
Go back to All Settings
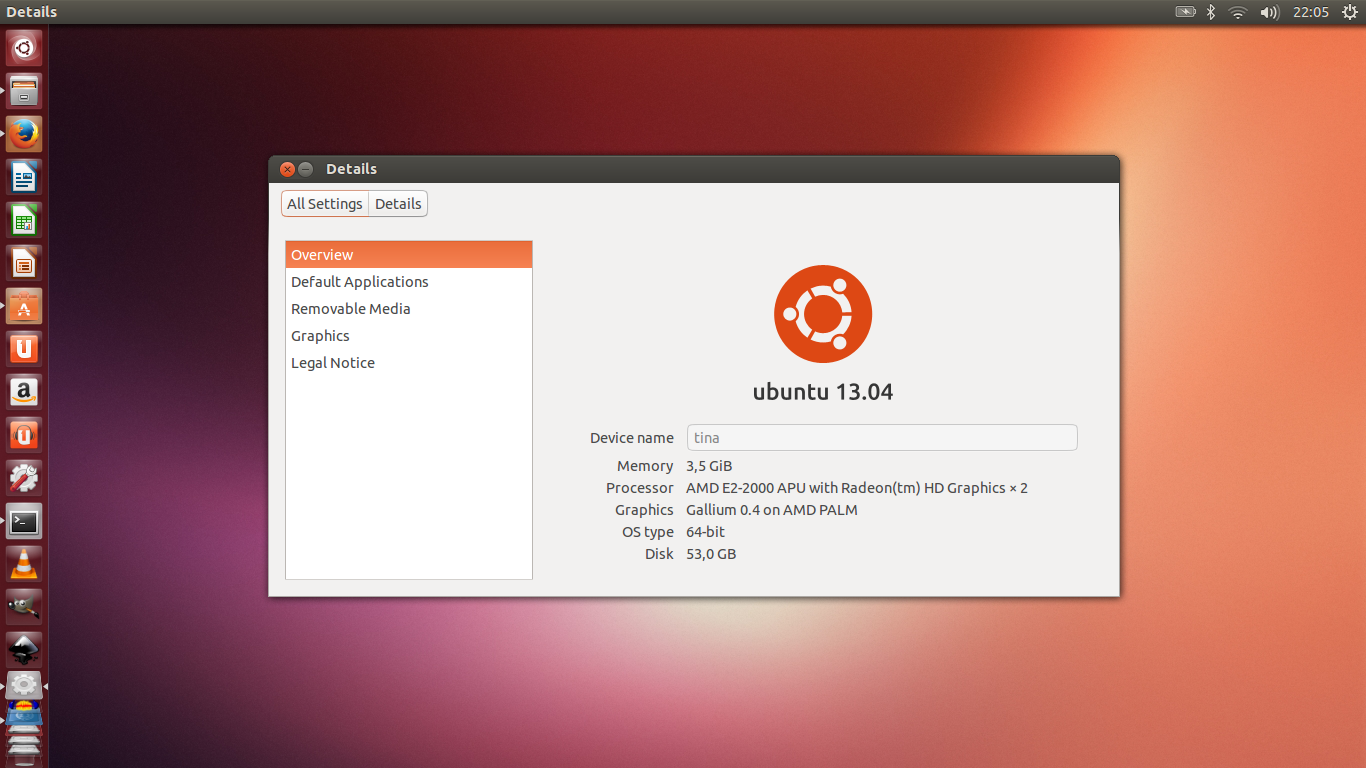(x=325, y=204)
